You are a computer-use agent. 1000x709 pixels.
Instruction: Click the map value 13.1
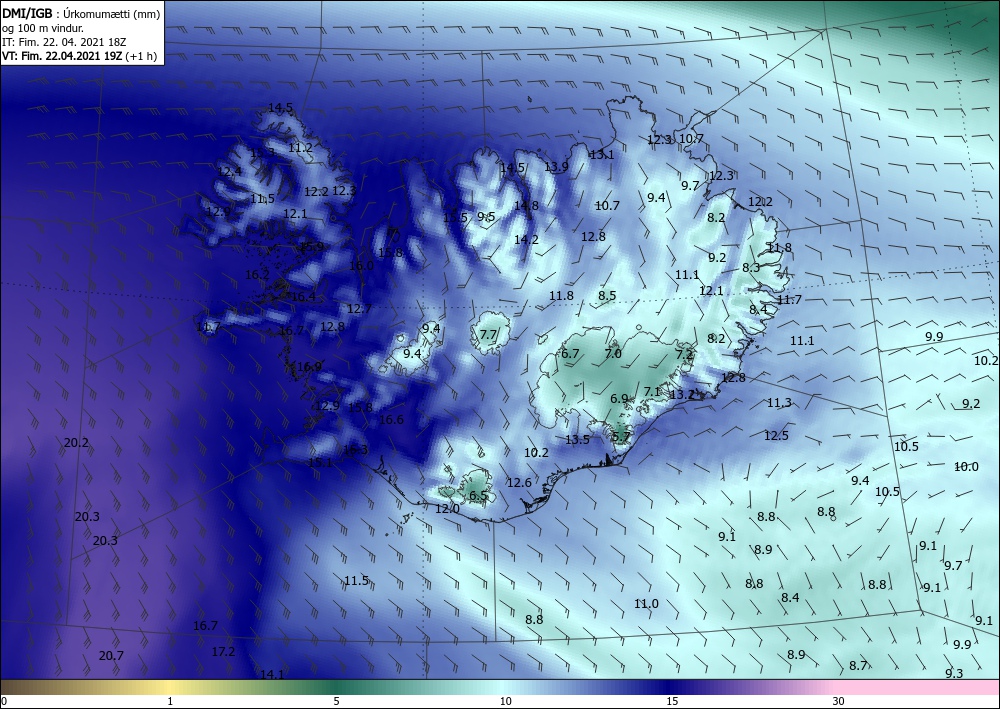pyautogui.click(x=601, y=154)
